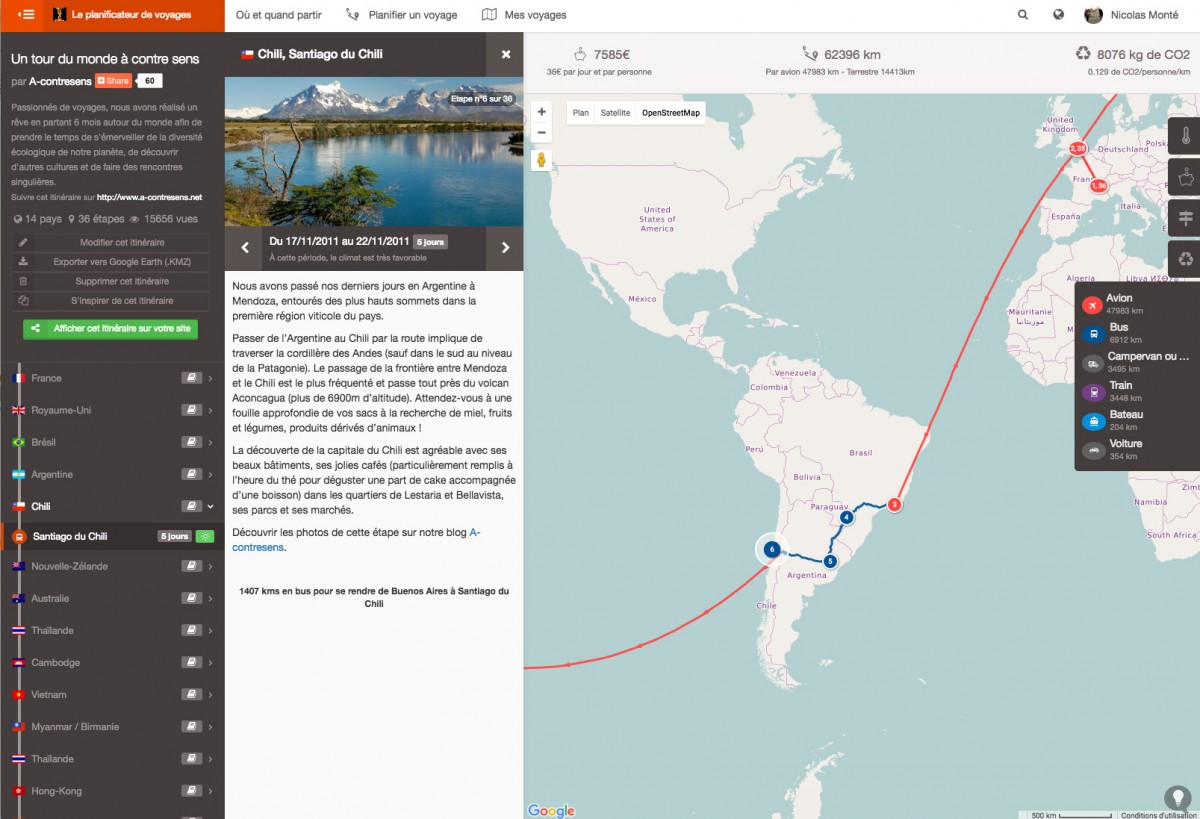1200x819 pixels.
Task: Open recycle CO2 panel on map
Action: [x=1185, y=259]
